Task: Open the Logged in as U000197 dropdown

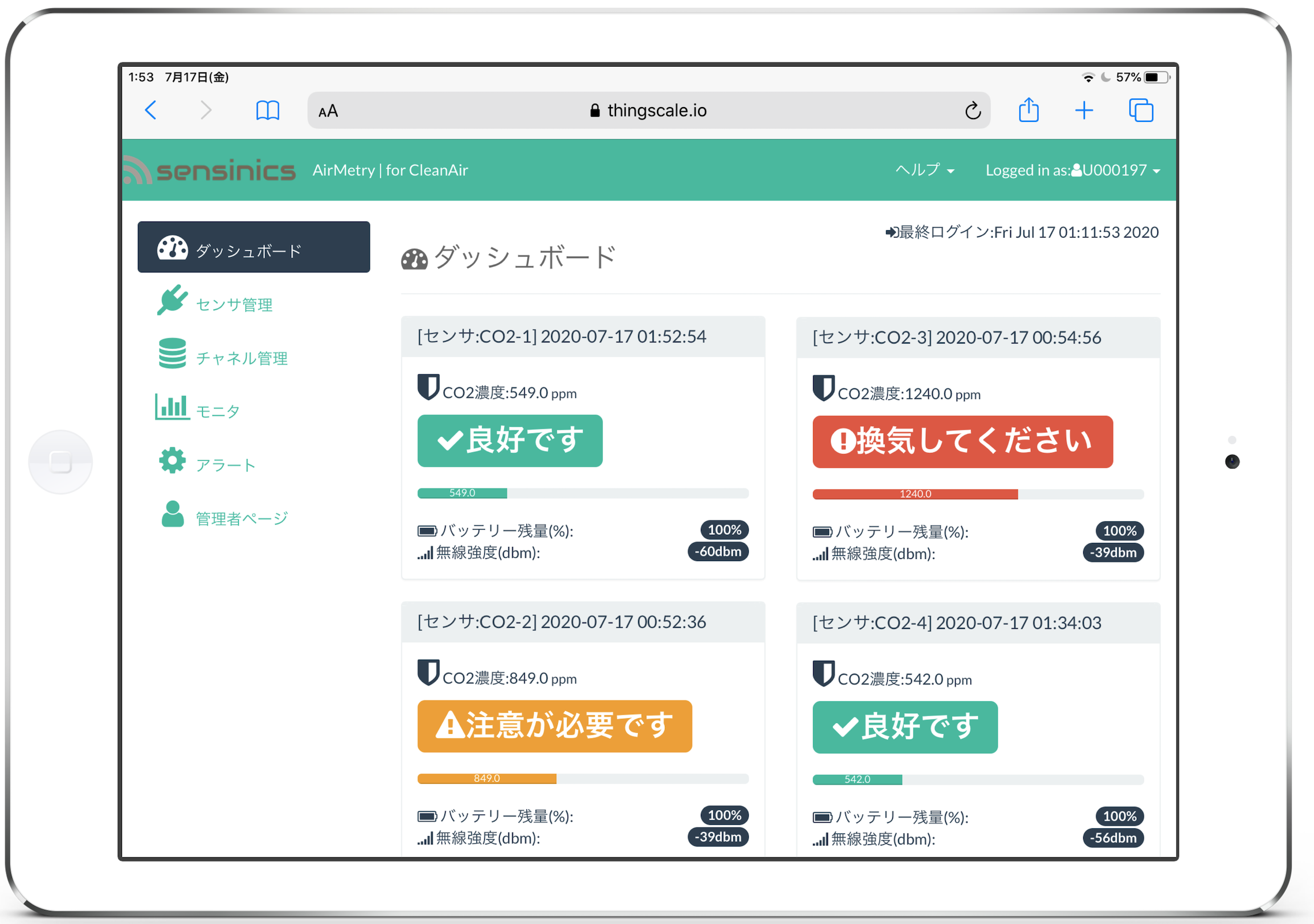Action: tap(1072, 170)
